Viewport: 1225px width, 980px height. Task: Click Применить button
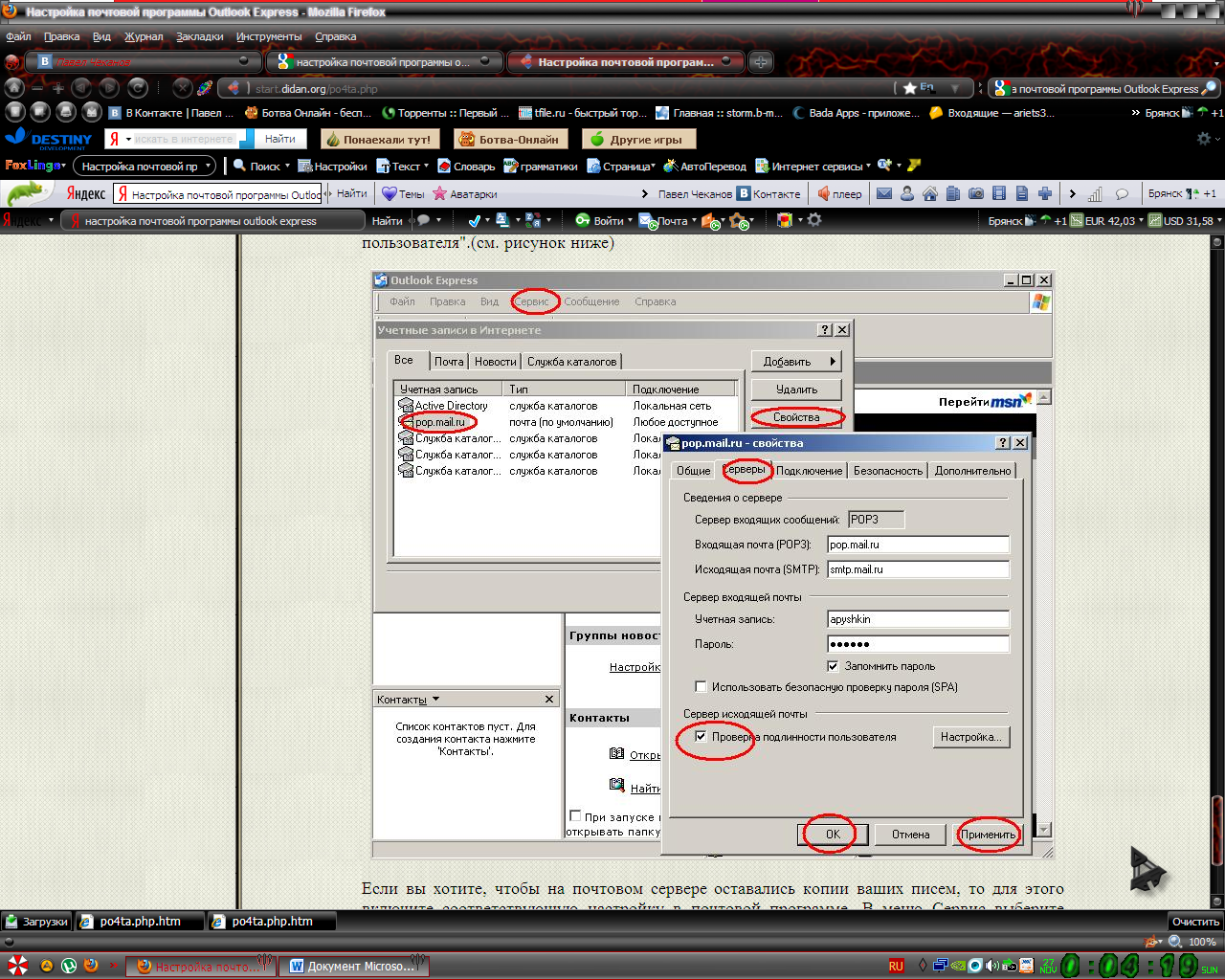point(988,835)
